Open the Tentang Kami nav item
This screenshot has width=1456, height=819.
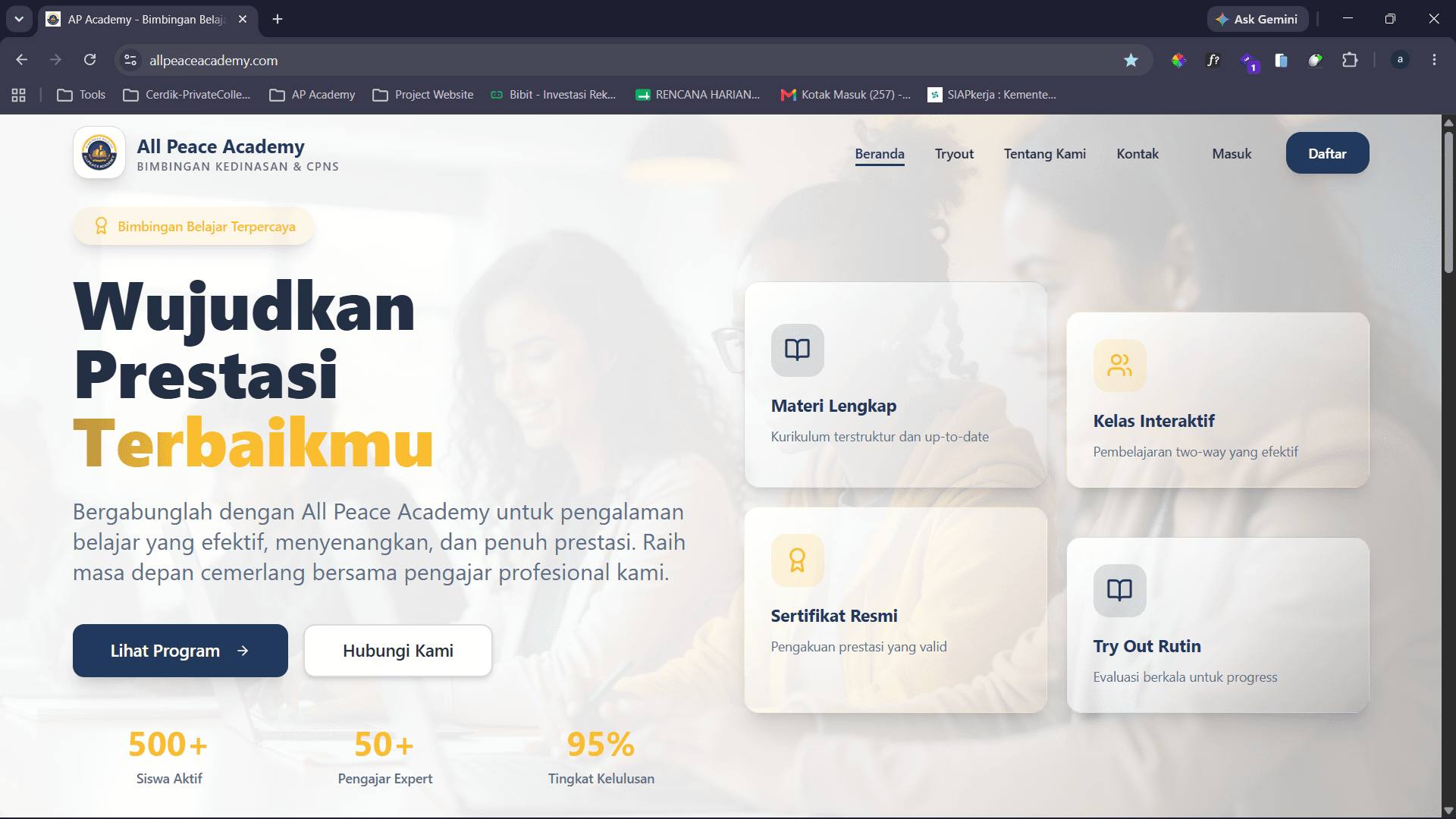[1045, 154]
